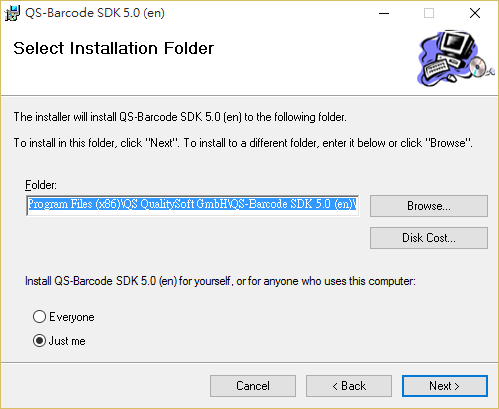Go Back to the previous step
The height and width of the screenshot is (409, 499).
pyautogui.click(x=349, y=386)
